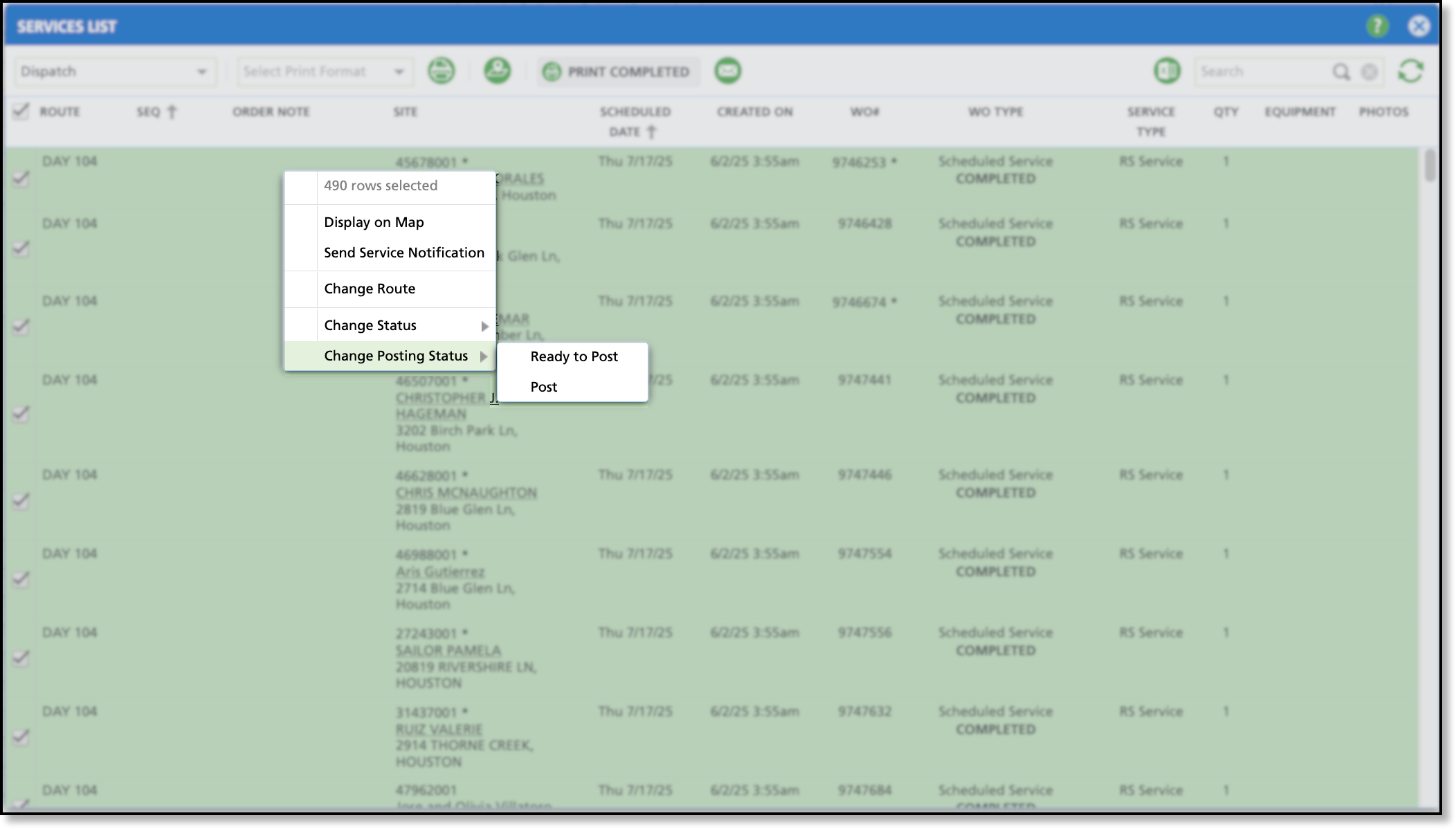Click the Excel export icon

tap(1167, 71)
